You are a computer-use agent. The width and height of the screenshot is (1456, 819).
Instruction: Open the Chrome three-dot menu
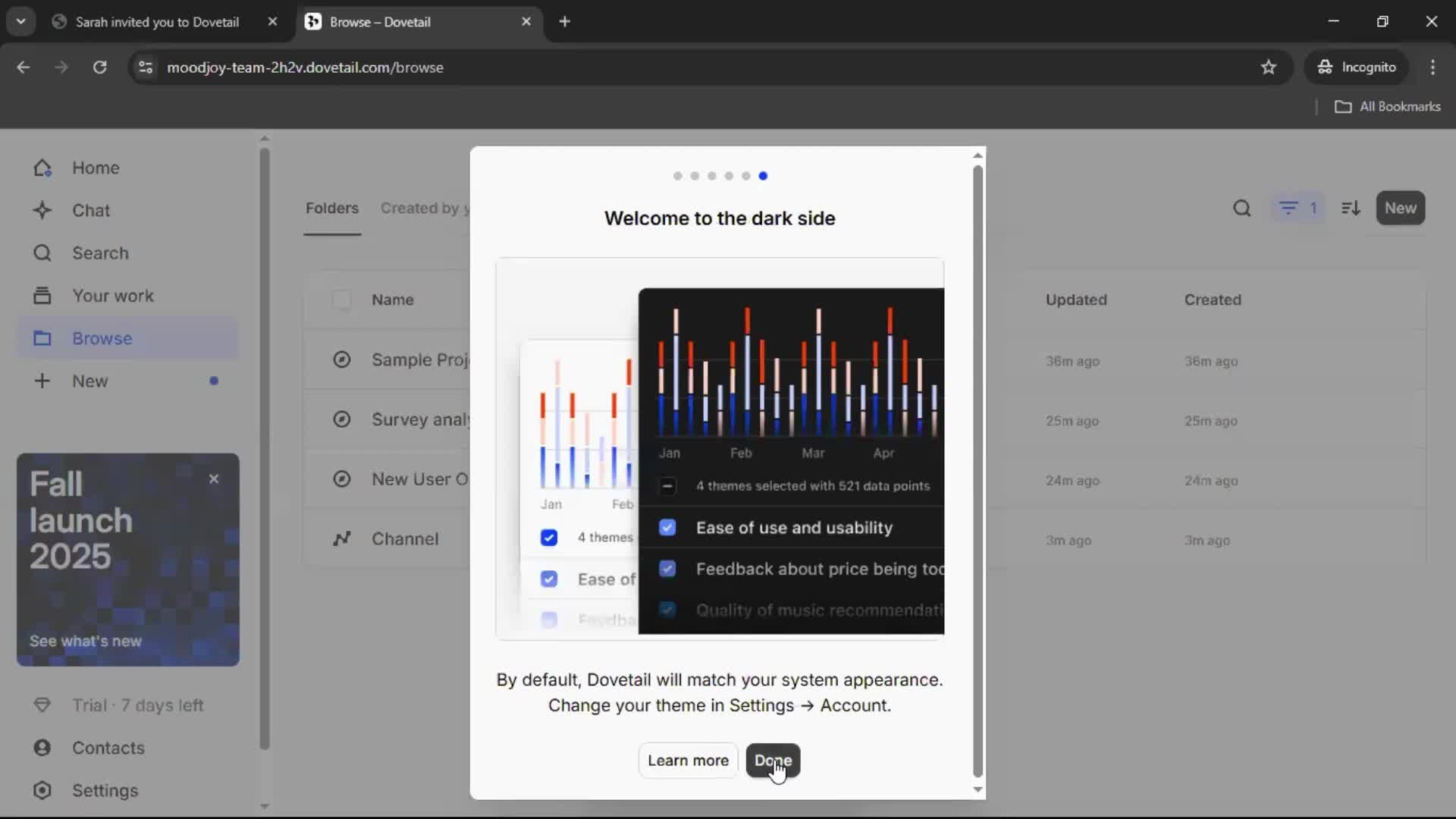pyautogui.click(x=1432, y=67)
